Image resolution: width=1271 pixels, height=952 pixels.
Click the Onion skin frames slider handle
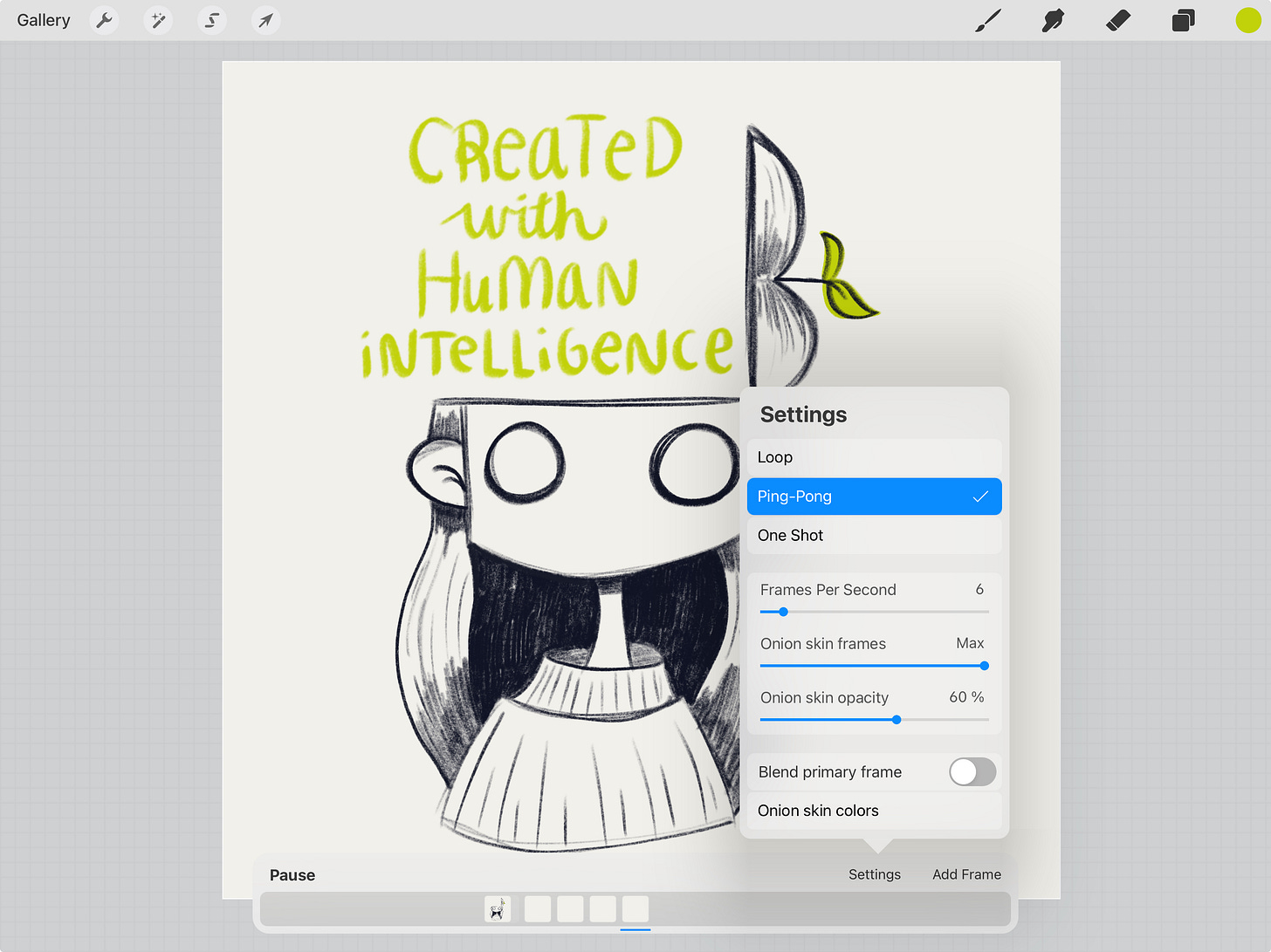[984, 666]
